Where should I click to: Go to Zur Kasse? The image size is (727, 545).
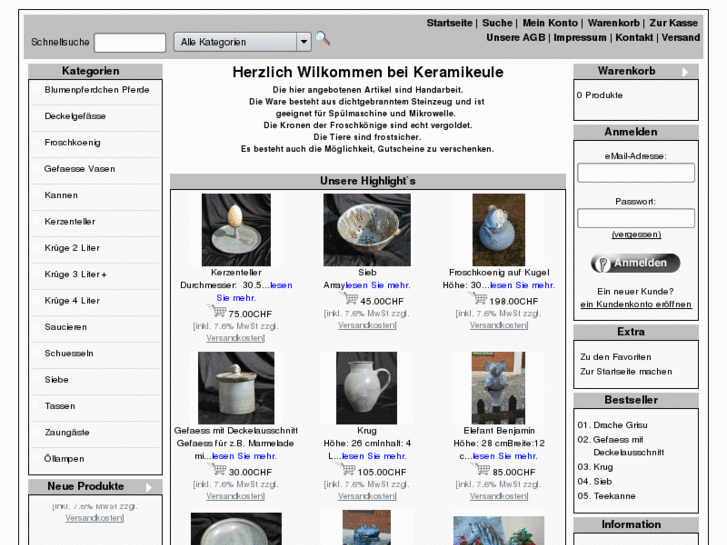[x=673, y=23]
